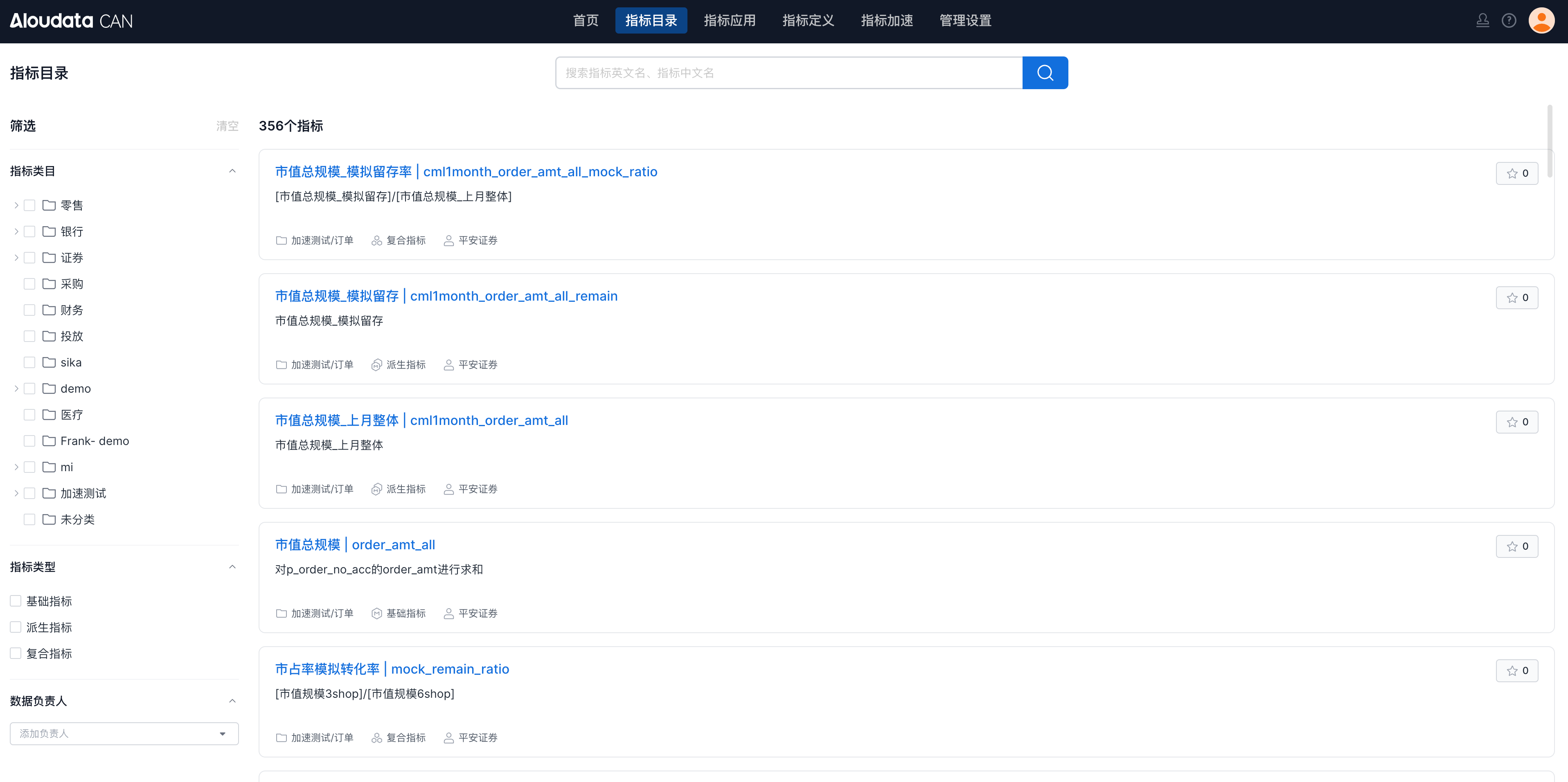This screenshot has width=1568, height=782.
Task: Open the help question mark icon
Action: [x=1508, y=21]
